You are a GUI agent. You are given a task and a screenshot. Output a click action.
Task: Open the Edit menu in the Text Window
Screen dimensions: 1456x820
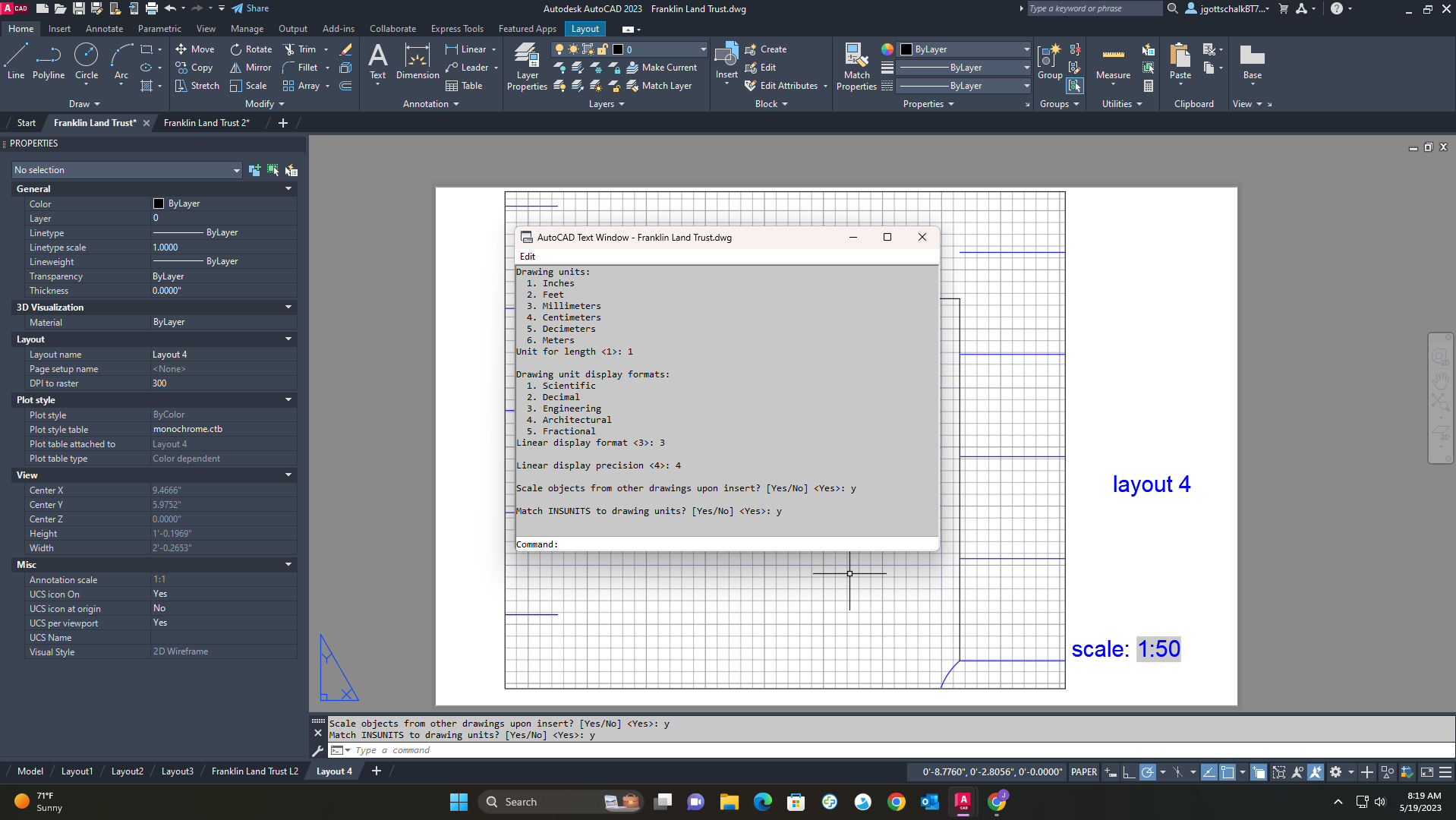[527, 257]
